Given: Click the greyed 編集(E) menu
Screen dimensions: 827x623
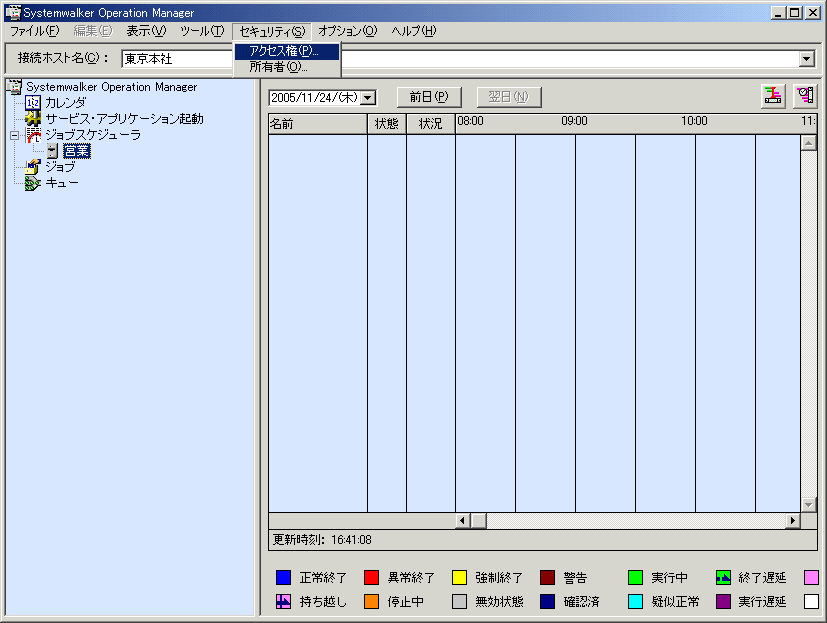Looking at the screenshot, I should pyautogui.click(x=93, y=31).
